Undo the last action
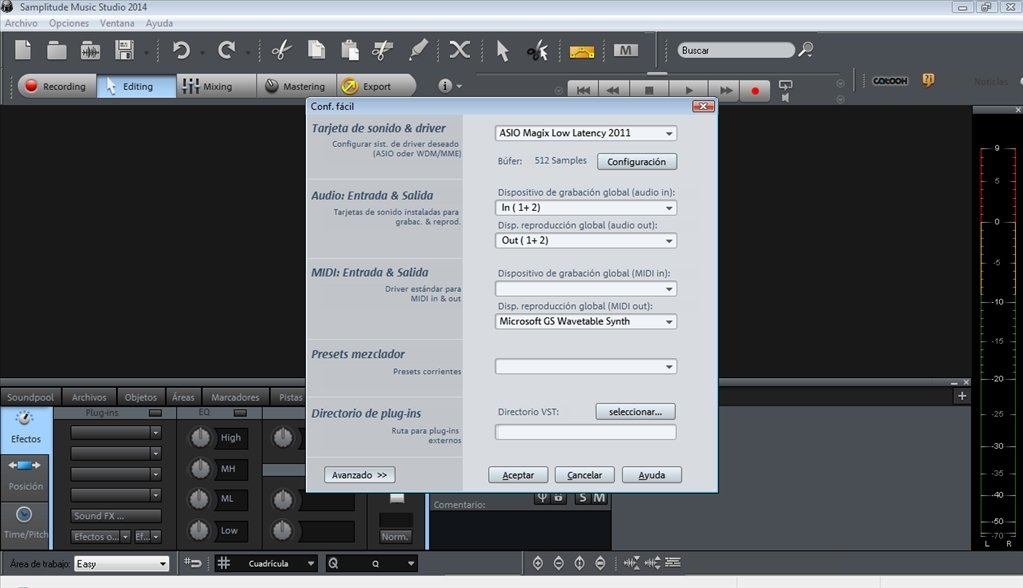The image size is (1023, 588). (x=181, y=50)
